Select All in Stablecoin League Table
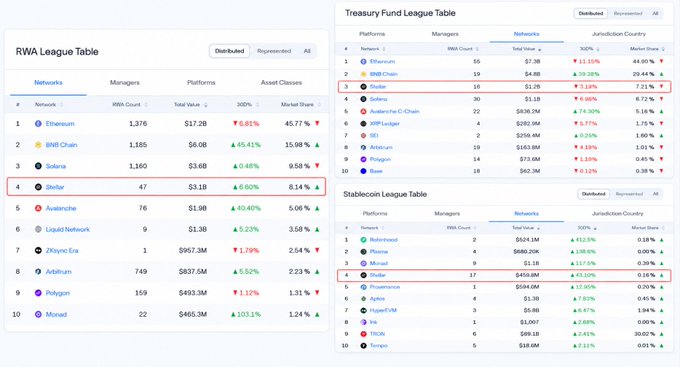Viewport: 680px width, 367px height. point(655,194)
